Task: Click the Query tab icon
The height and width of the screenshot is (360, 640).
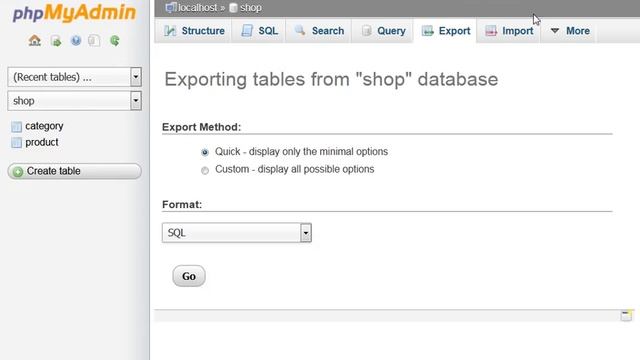Action: click(x=367, y=31)
